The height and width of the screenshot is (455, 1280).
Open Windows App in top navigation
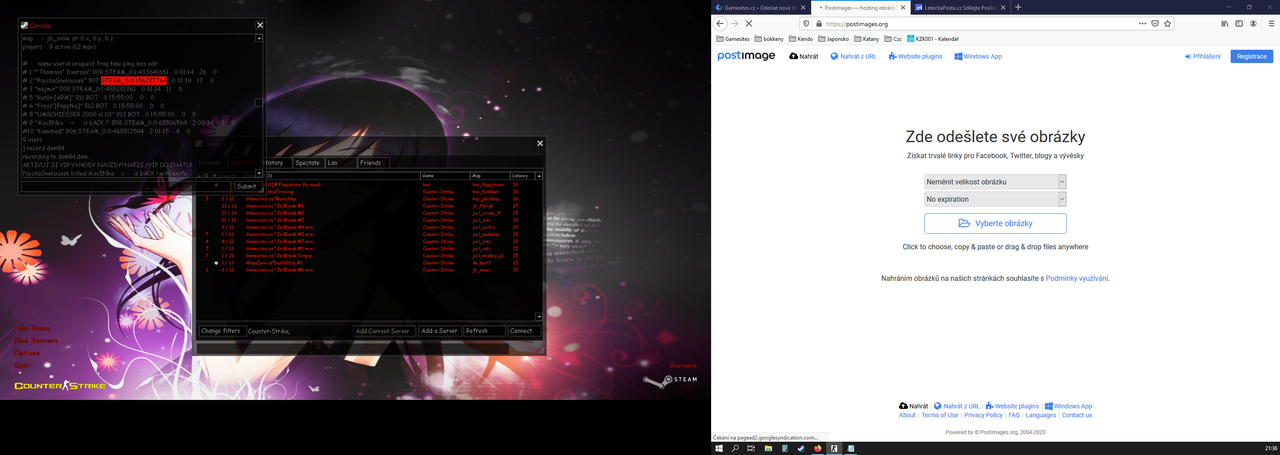tap(978, 56)
